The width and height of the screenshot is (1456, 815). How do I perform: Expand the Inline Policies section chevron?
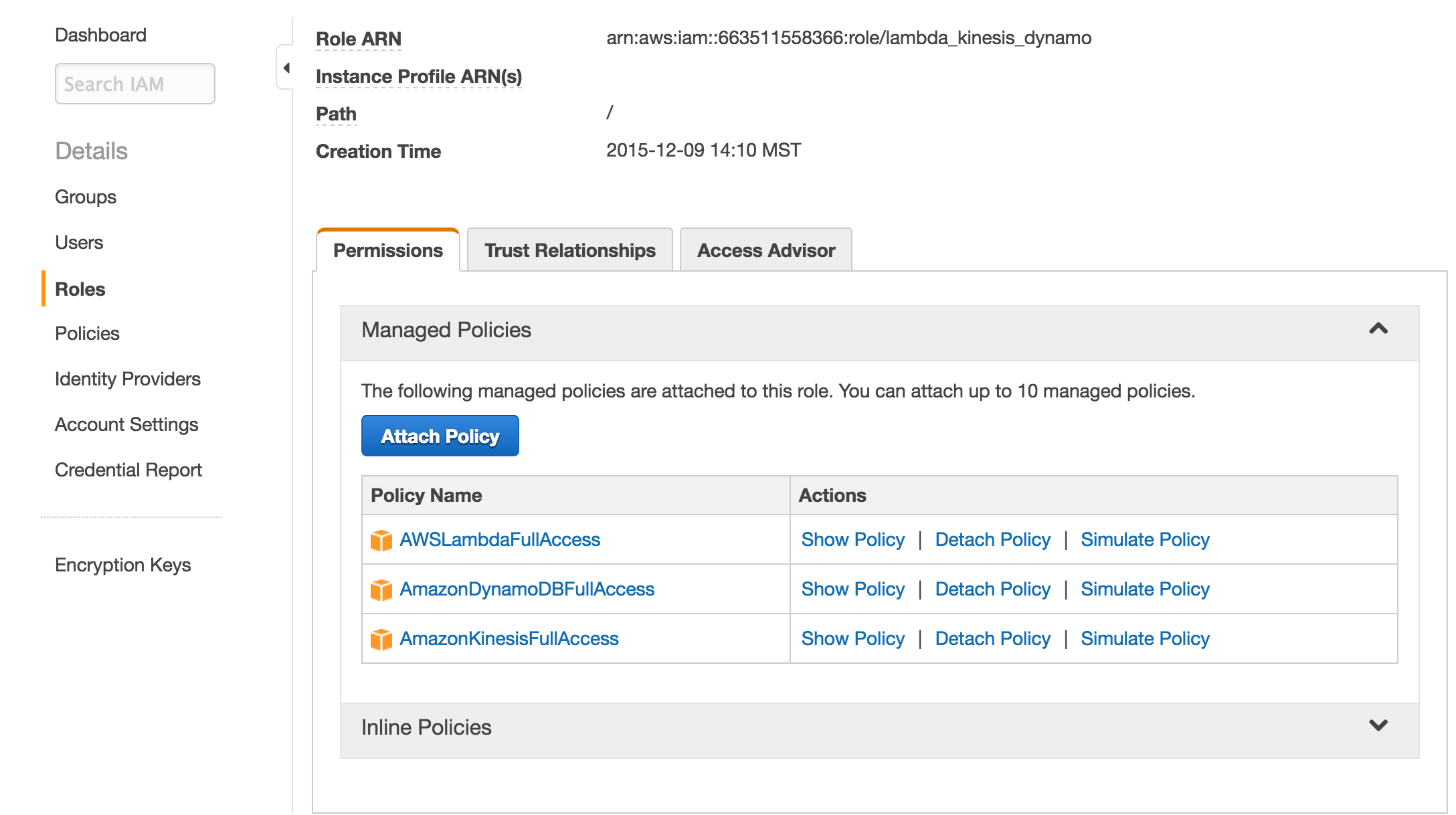pos(1378,725)
